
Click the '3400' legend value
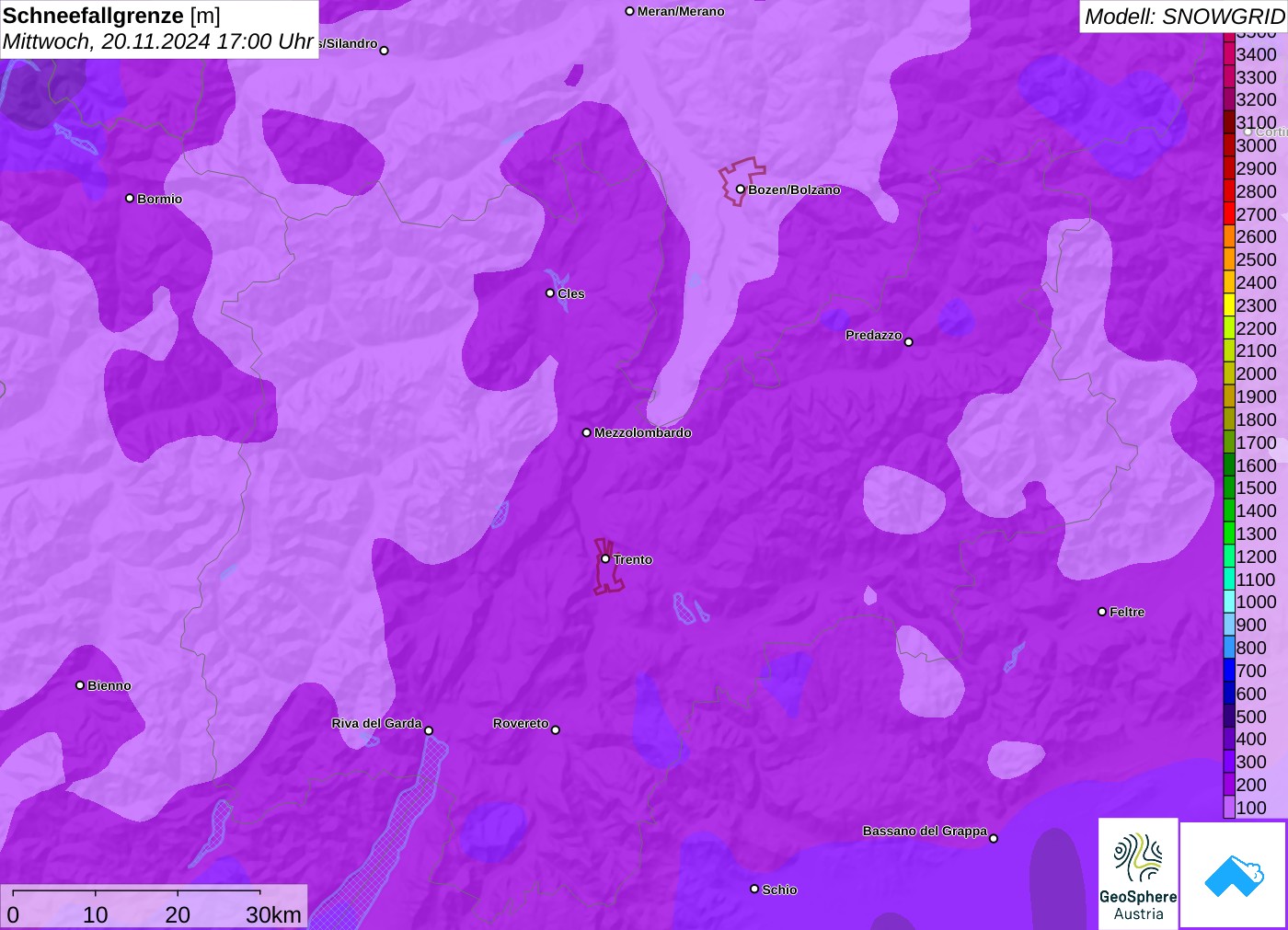coord(1257,54)
